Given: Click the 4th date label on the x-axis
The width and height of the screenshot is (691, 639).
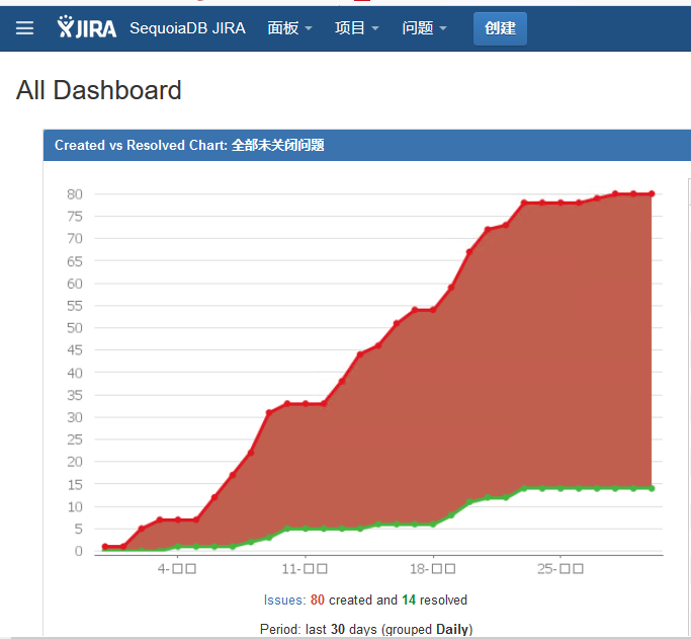Looking at the screenshot, I should point(178,569).
